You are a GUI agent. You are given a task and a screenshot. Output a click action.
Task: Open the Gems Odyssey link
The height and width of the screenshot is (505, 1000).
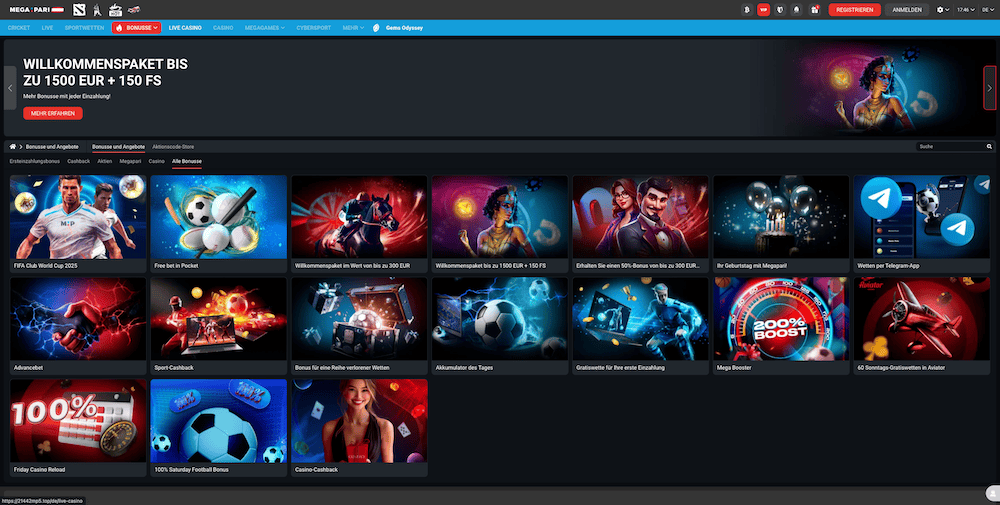pos(404,28)
